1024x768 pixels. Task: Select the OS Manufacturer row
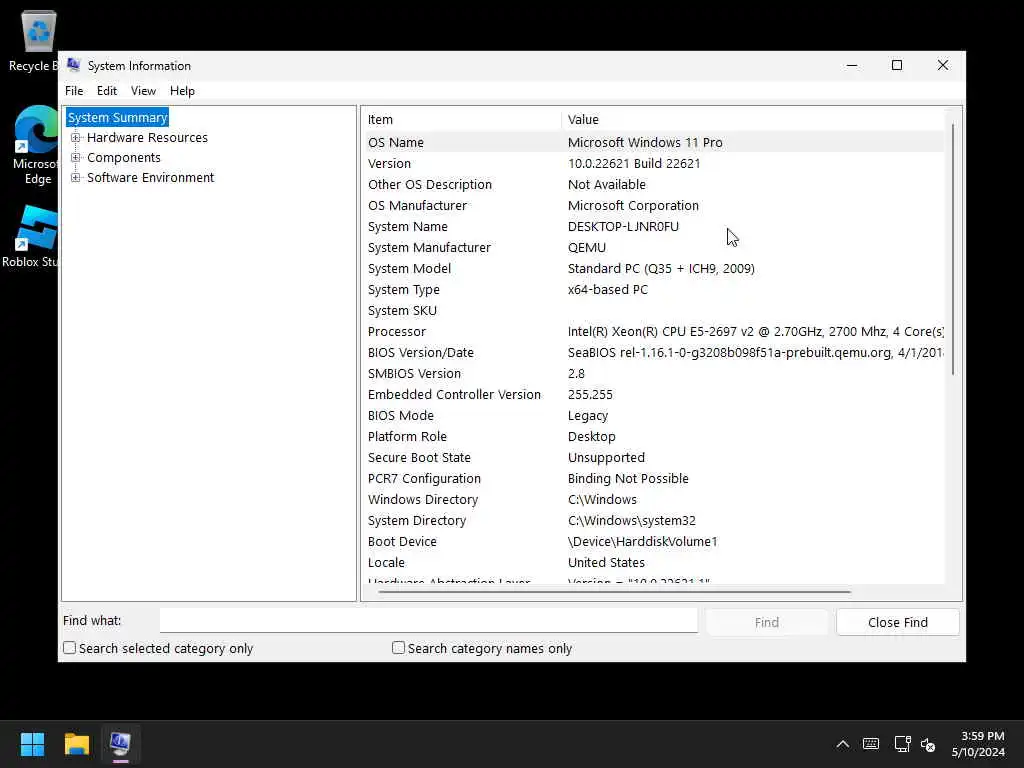click(x=653, y=205)
